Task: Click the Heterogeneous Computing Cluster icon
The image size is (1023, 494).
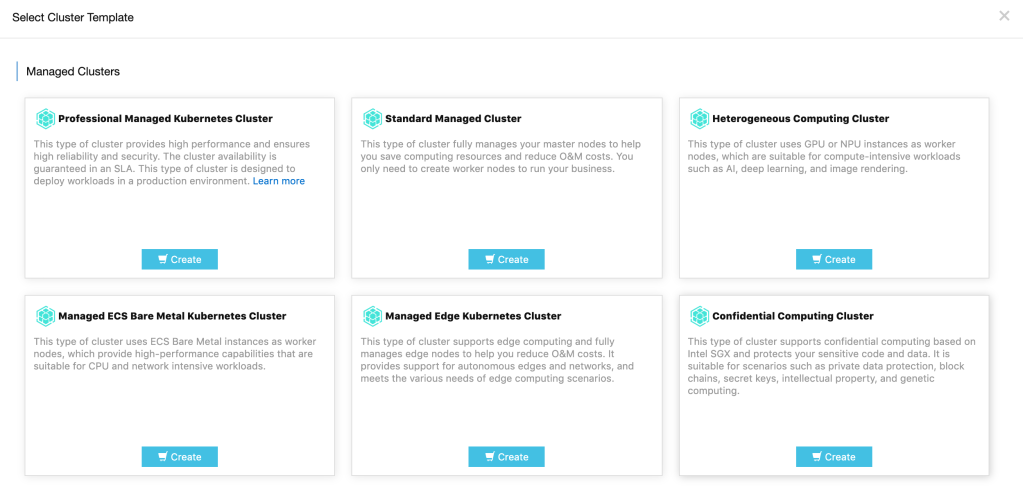Action: point(699,119)
